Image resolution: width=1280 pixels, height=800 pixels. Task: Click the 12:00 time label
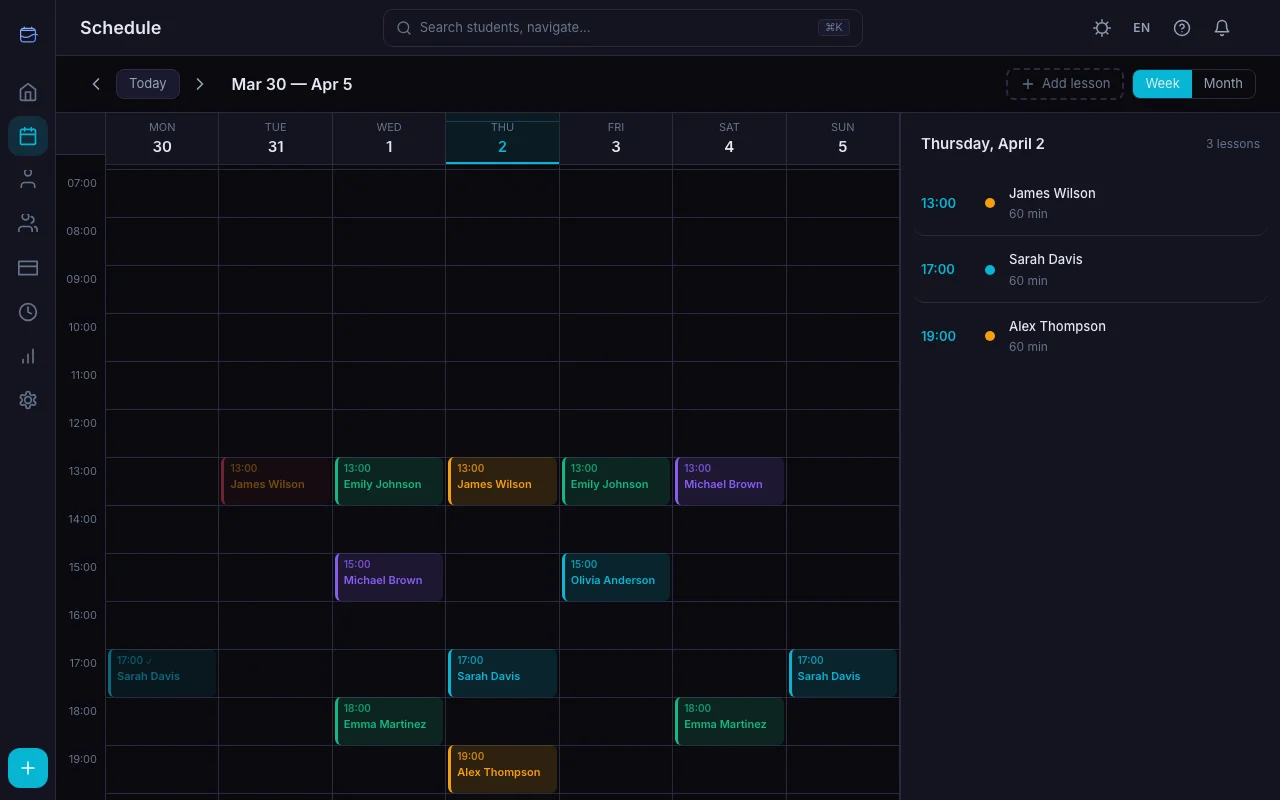tap(82, 423)
